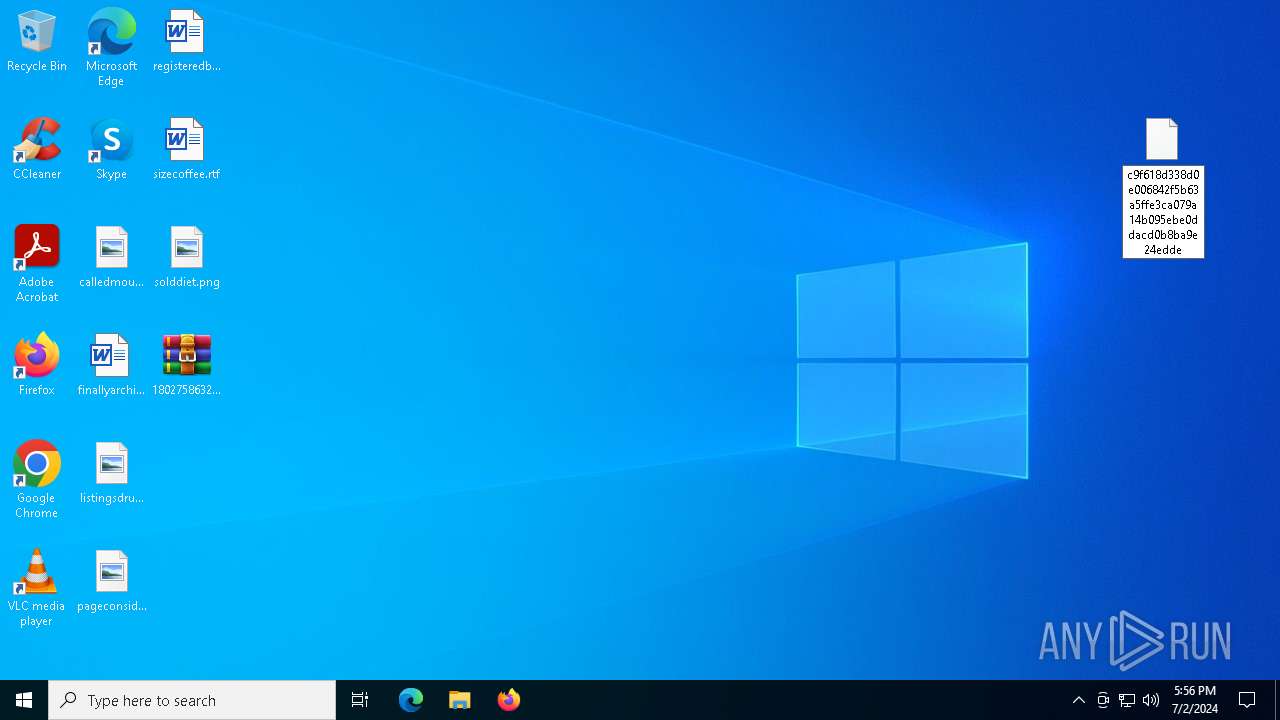The width and height of the screenshot is (1280, 720).
Task: Show hidden system tray icons
Action: pyautogui.click(x=1079, y=700)
